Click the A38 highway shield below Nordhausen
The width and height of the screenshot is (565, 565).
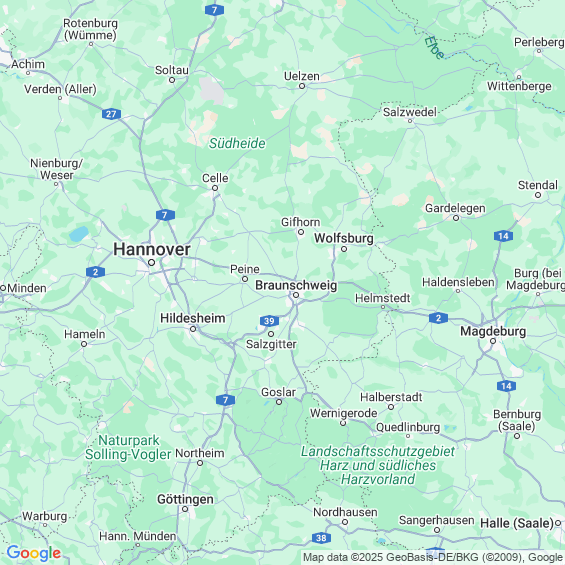(321, 538)
